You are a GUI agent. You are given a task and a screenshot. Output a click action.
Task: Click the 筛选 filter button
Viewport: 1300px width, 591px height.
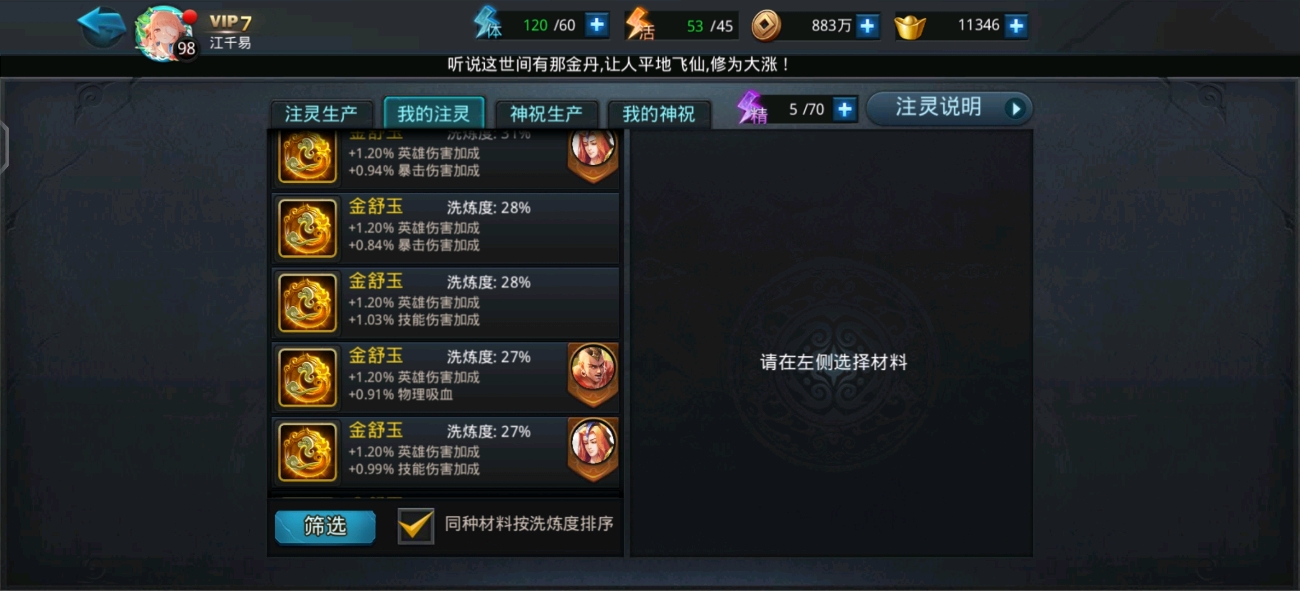pos(325,526)
